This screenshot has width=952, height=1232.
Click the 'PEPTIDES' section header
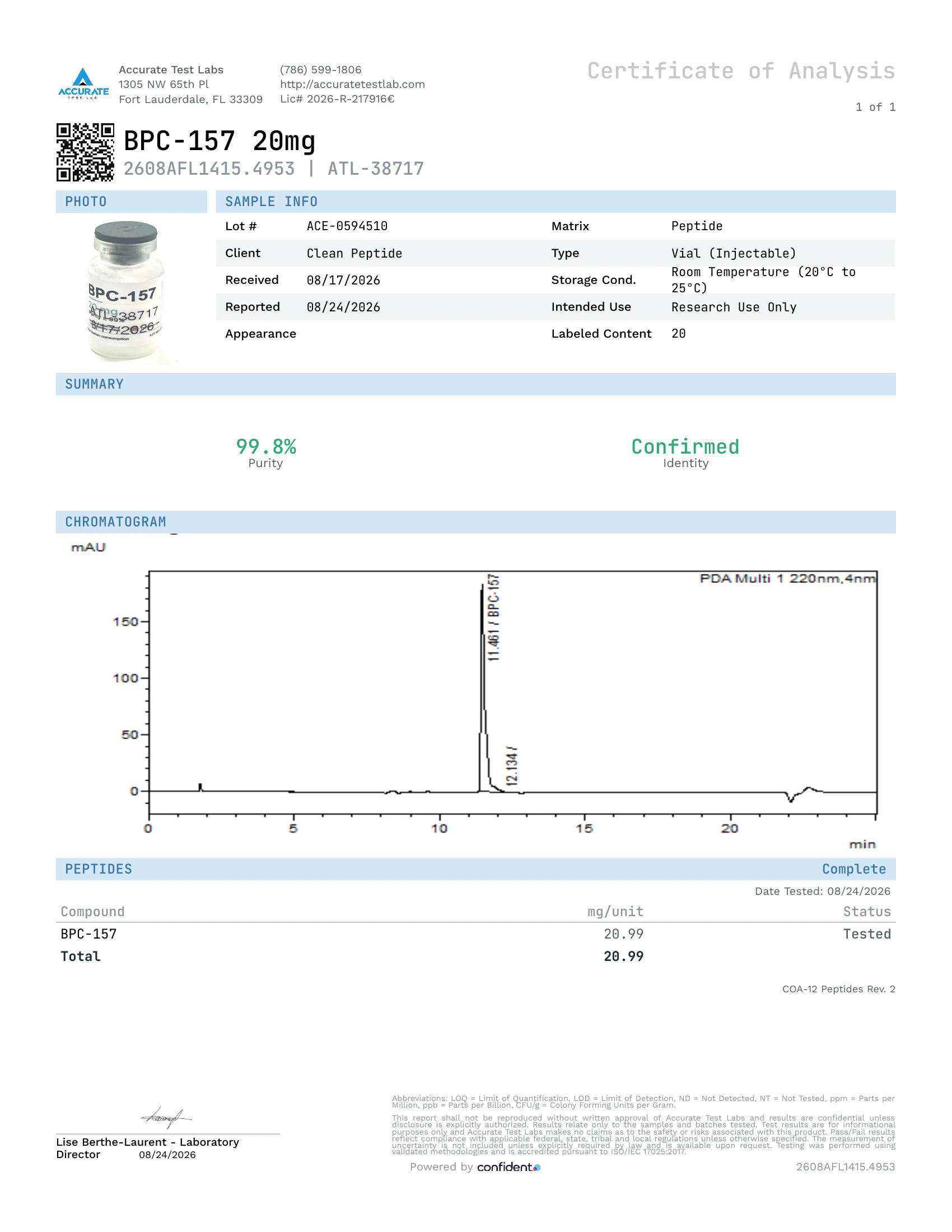475,869
